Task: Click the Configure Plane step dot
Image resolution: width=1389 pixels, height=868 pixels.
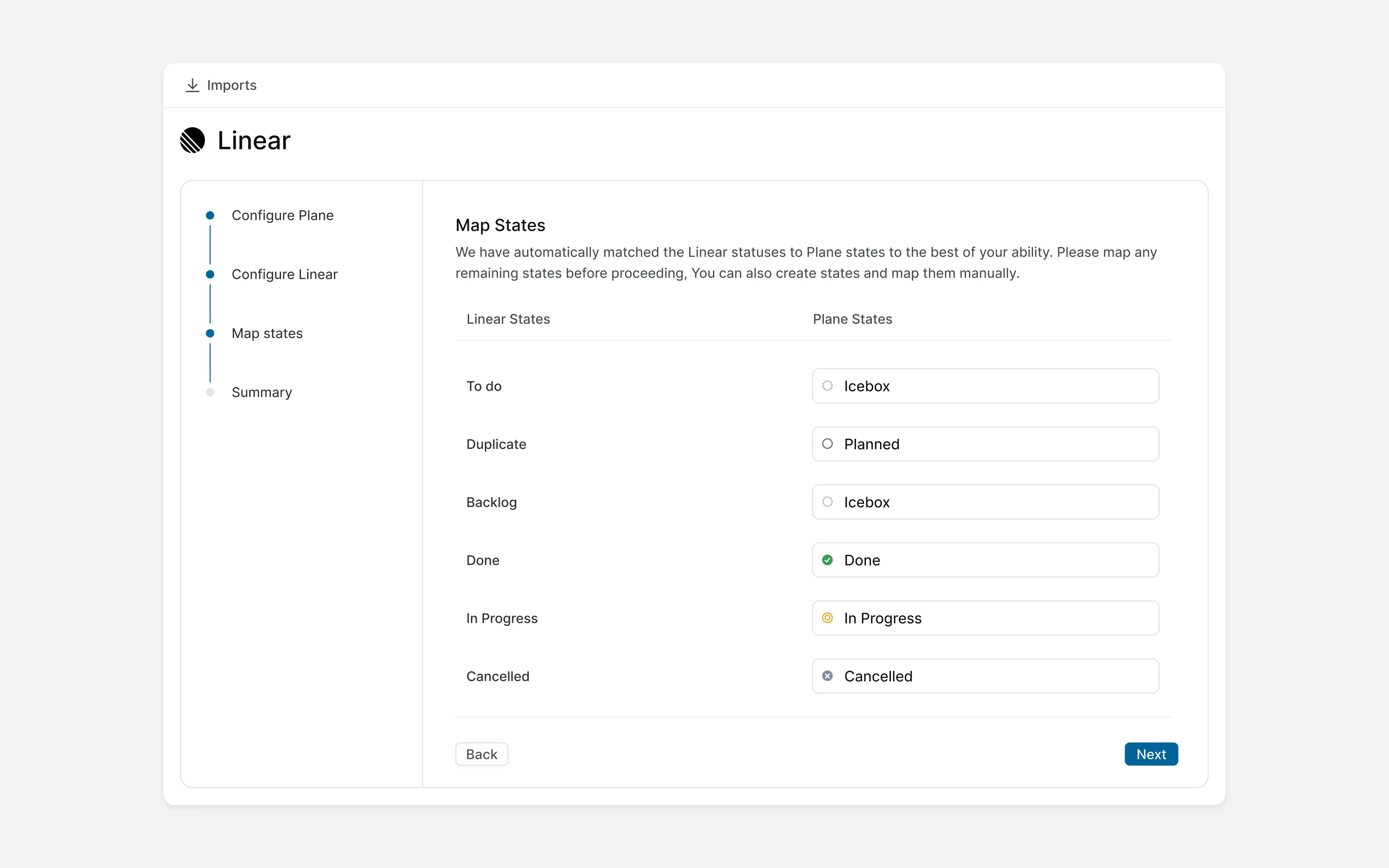Action: coord(210,215)
